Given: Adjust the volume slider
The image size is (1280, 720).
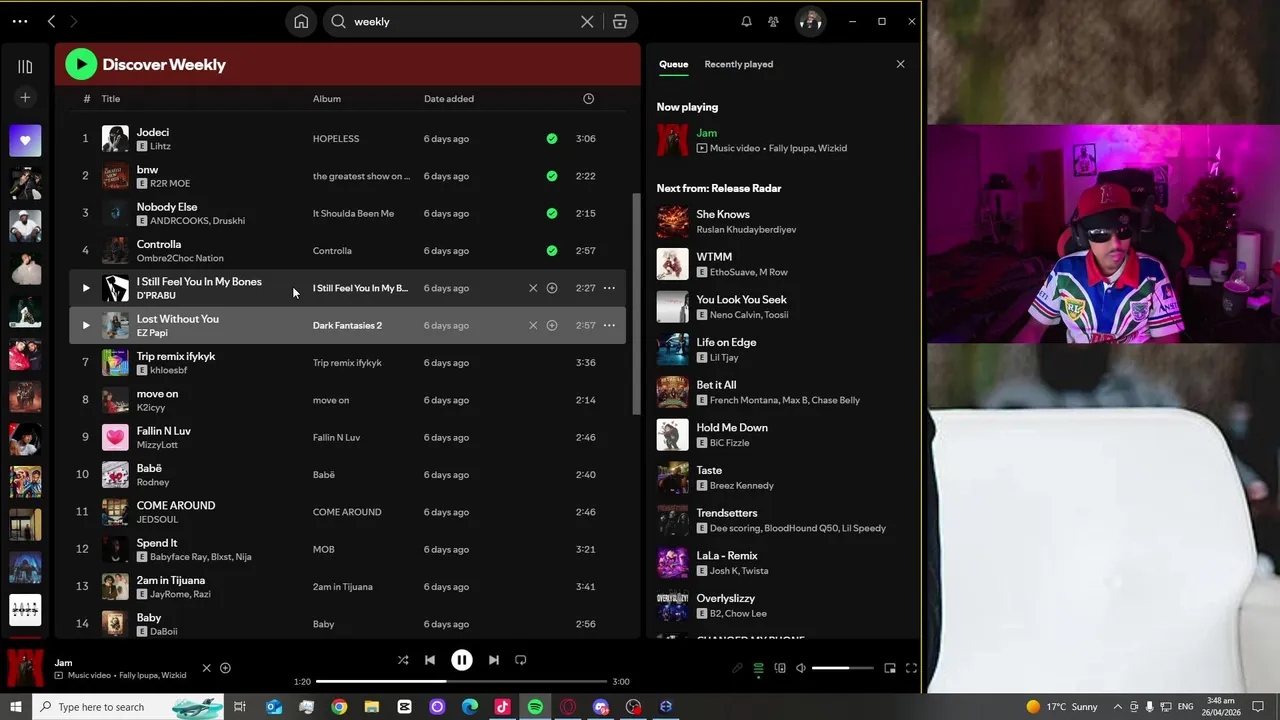Looking at the screenshot, I should coord(842,668).
